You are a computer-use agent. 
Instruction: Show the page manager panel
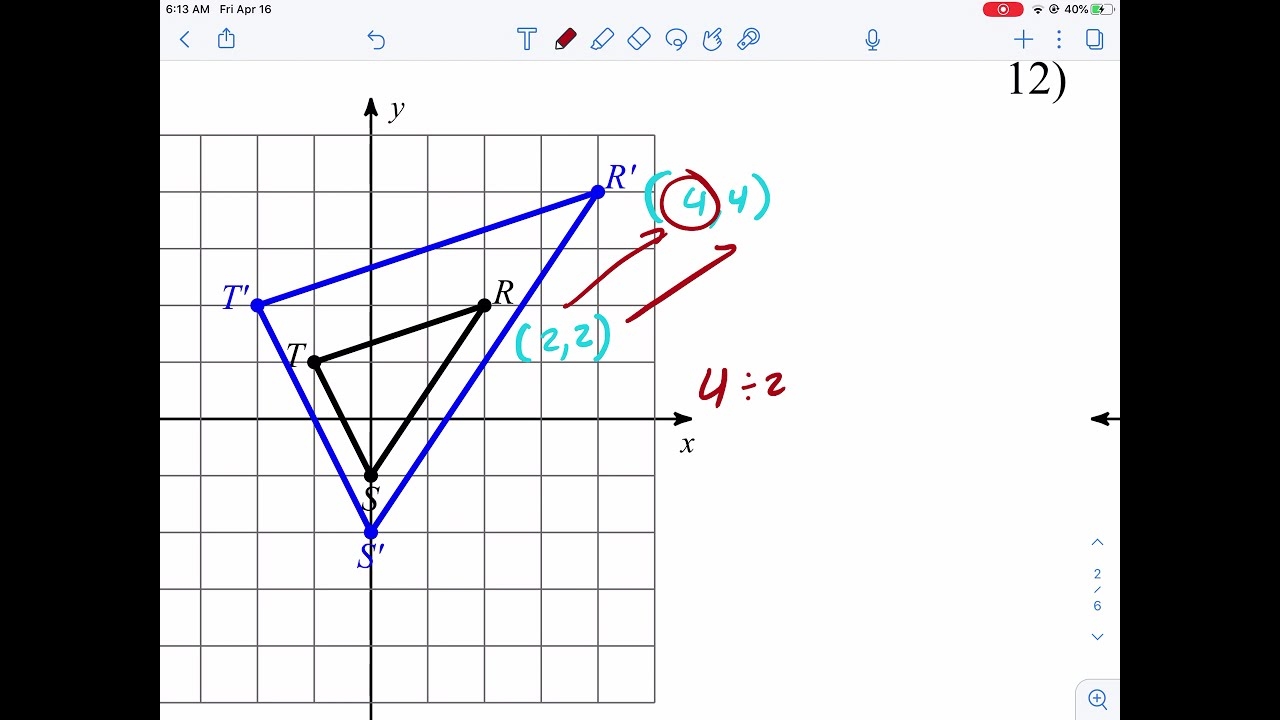(x=1095, y=39)
